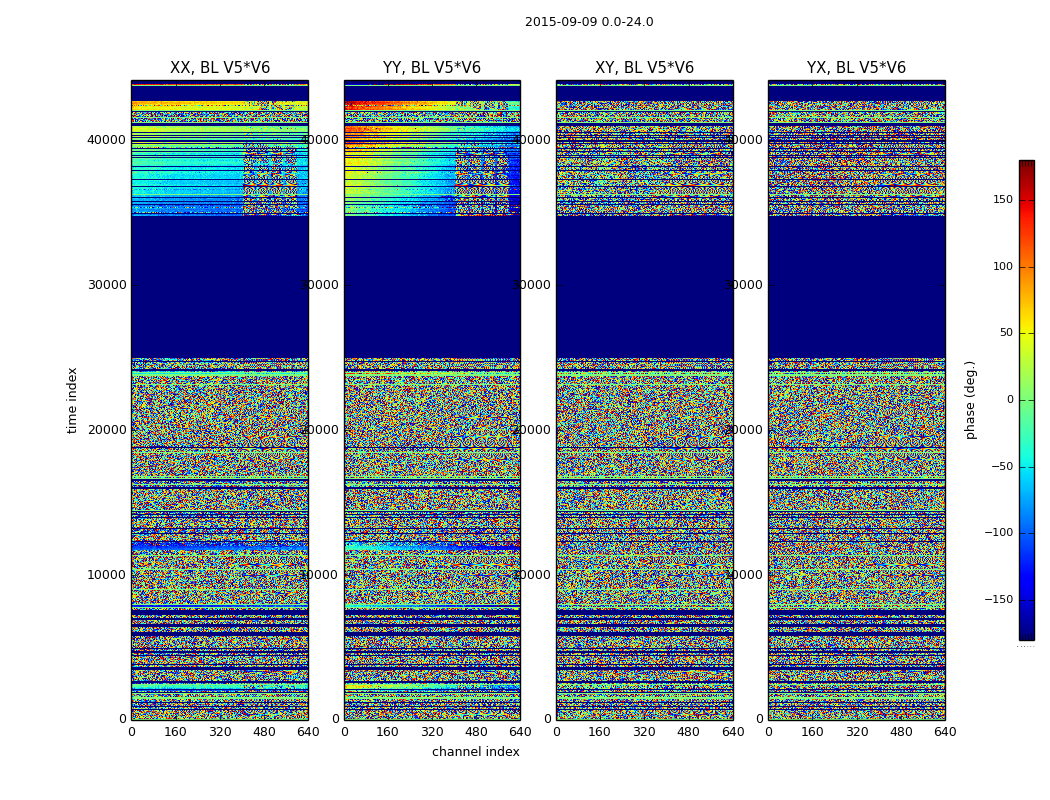Click the 'phase (deg.)' colorbar label

(970, 400)
